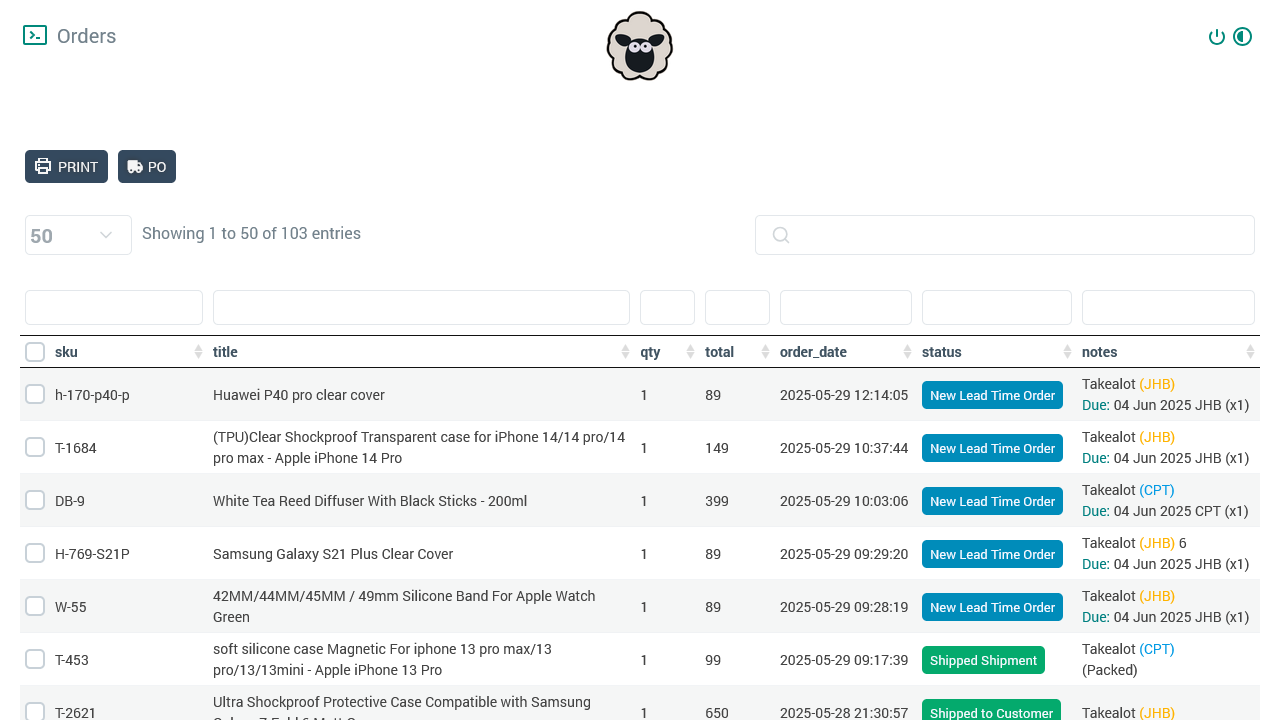Image resolution: width=1280 pixels, height=720 pixels.
Task: Open the page-size dropdown showing 50
Action: pos(78,234)
